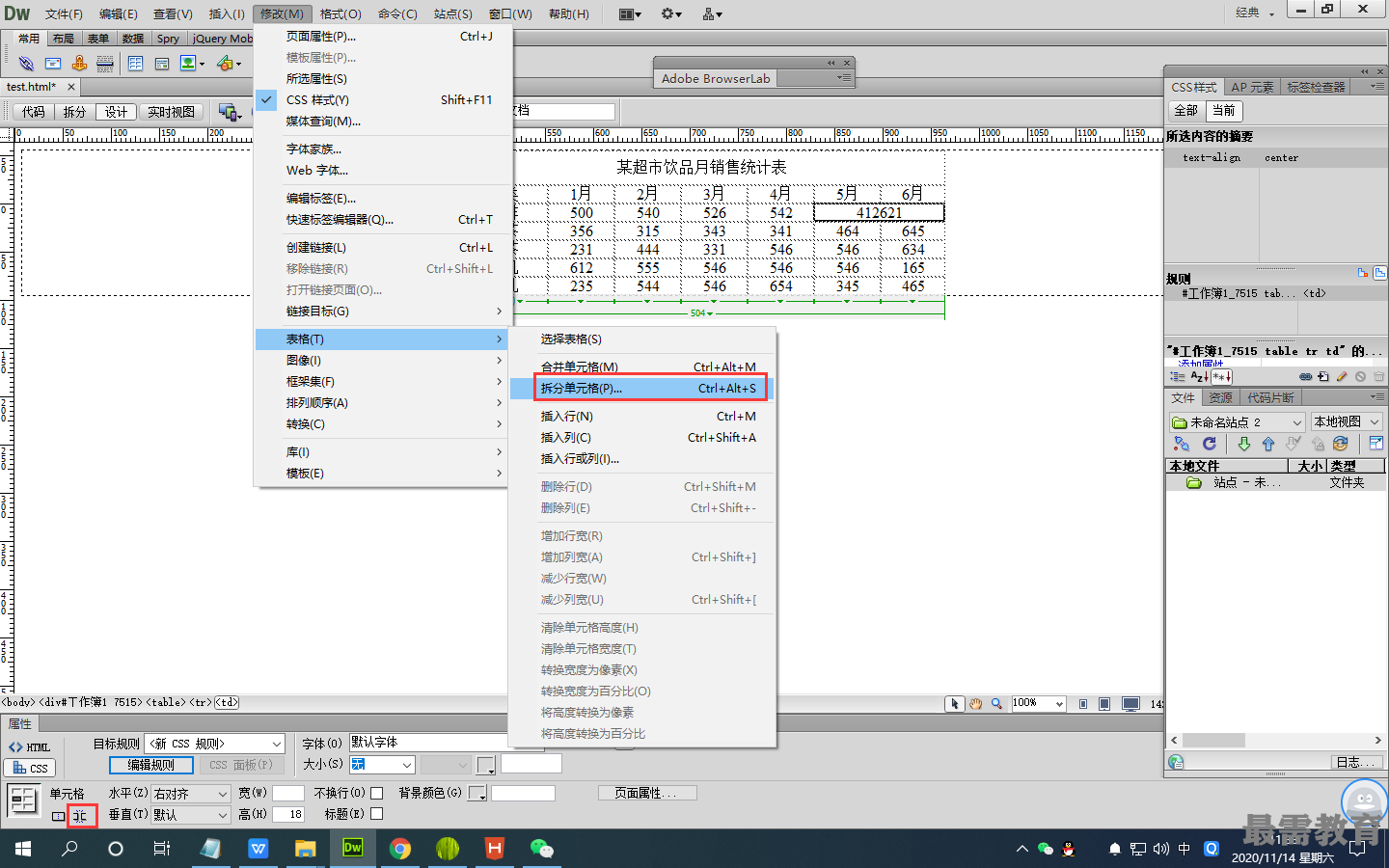The image size is (1389, 868).
Task: Attach style sheet chain icon
Action: point(1305,376)
